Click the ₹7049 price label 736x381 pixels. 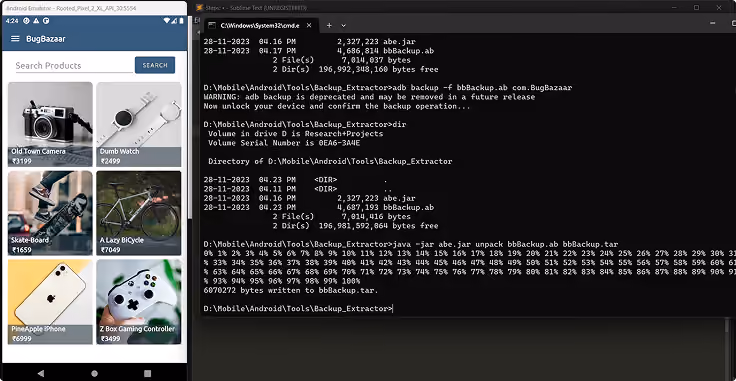click(110, 250)
